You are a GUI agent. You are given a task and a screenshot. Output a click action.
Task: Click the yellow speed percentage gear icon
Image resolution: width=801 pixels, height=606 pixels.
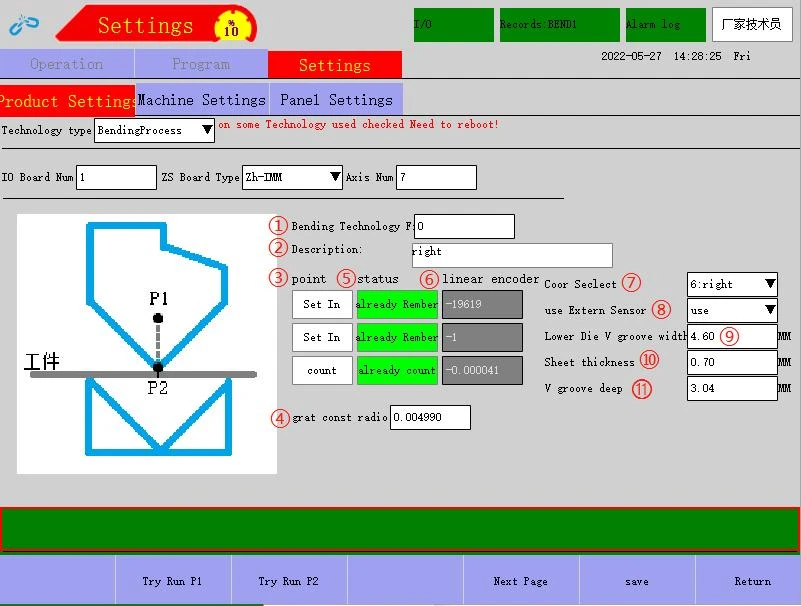(232, 27)
